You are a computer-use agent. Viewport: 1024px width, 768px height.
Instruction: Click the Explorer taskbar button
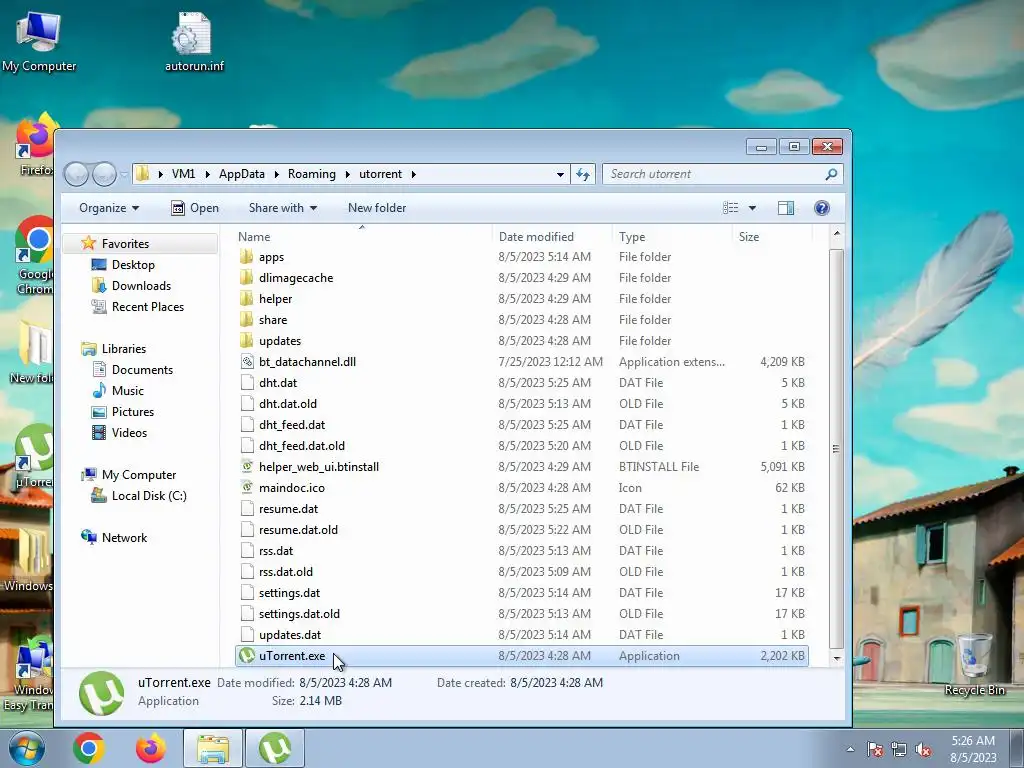(213, 748)
